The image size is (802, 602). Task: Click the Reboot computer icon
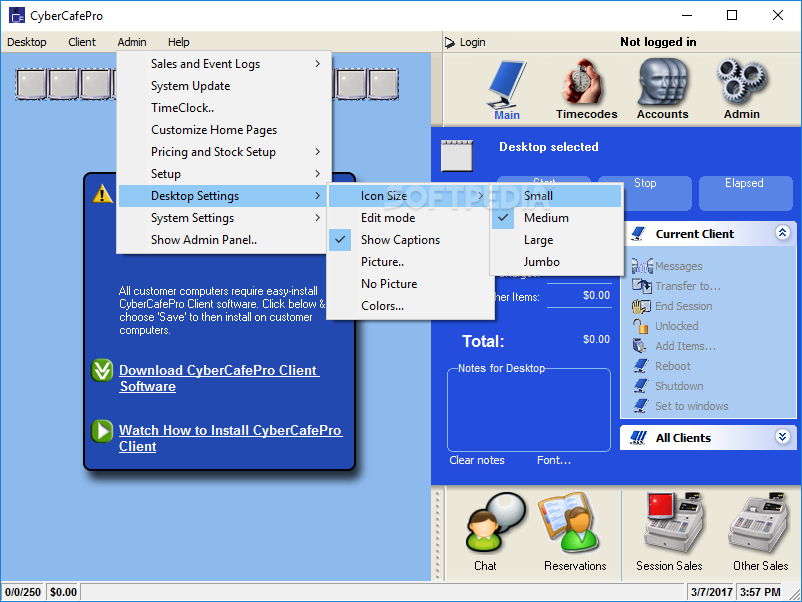click(641, 366)
